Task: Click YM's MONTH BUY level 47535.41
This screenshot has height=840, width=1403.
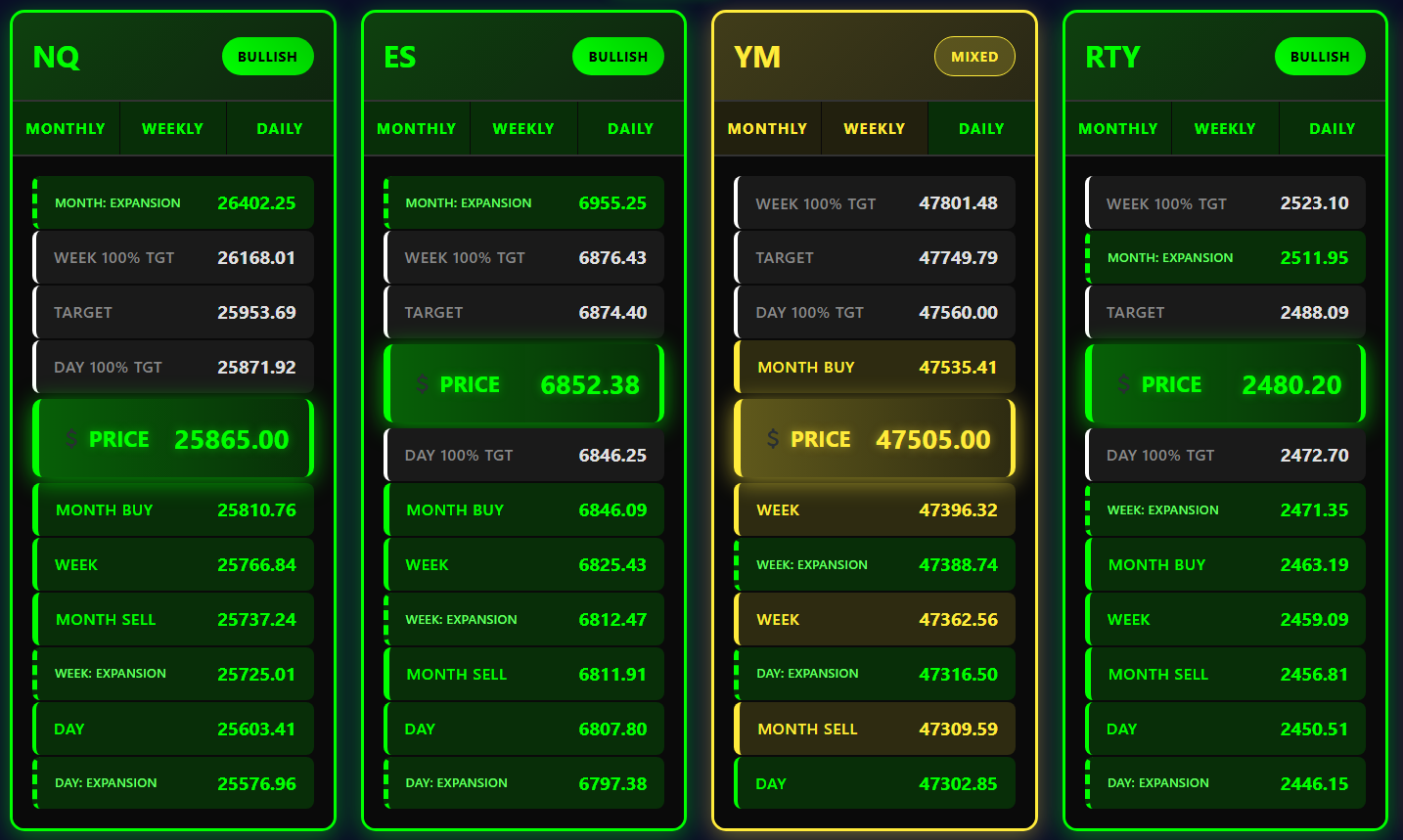Action: pos(875,367)
